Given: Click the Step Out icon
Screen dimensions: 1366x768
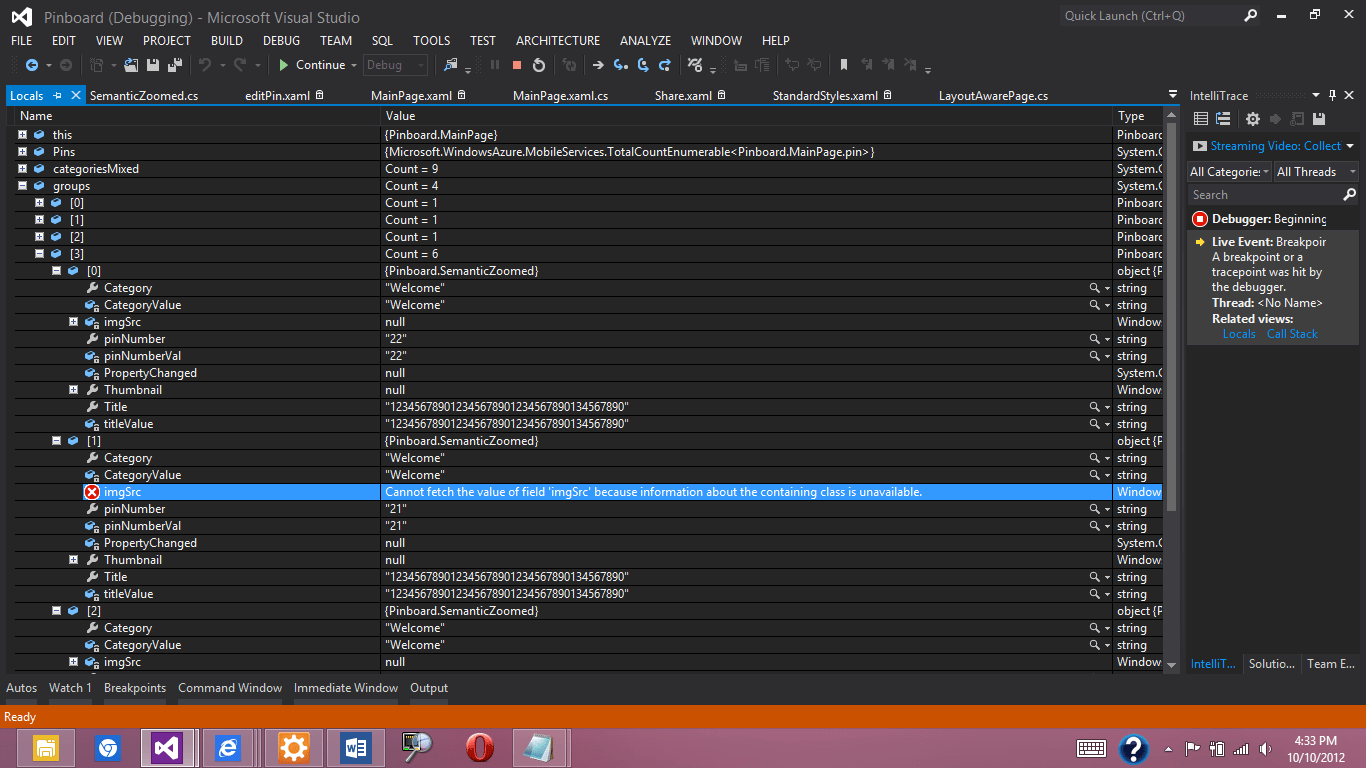Looking at the screenshot, I should 665,65.
